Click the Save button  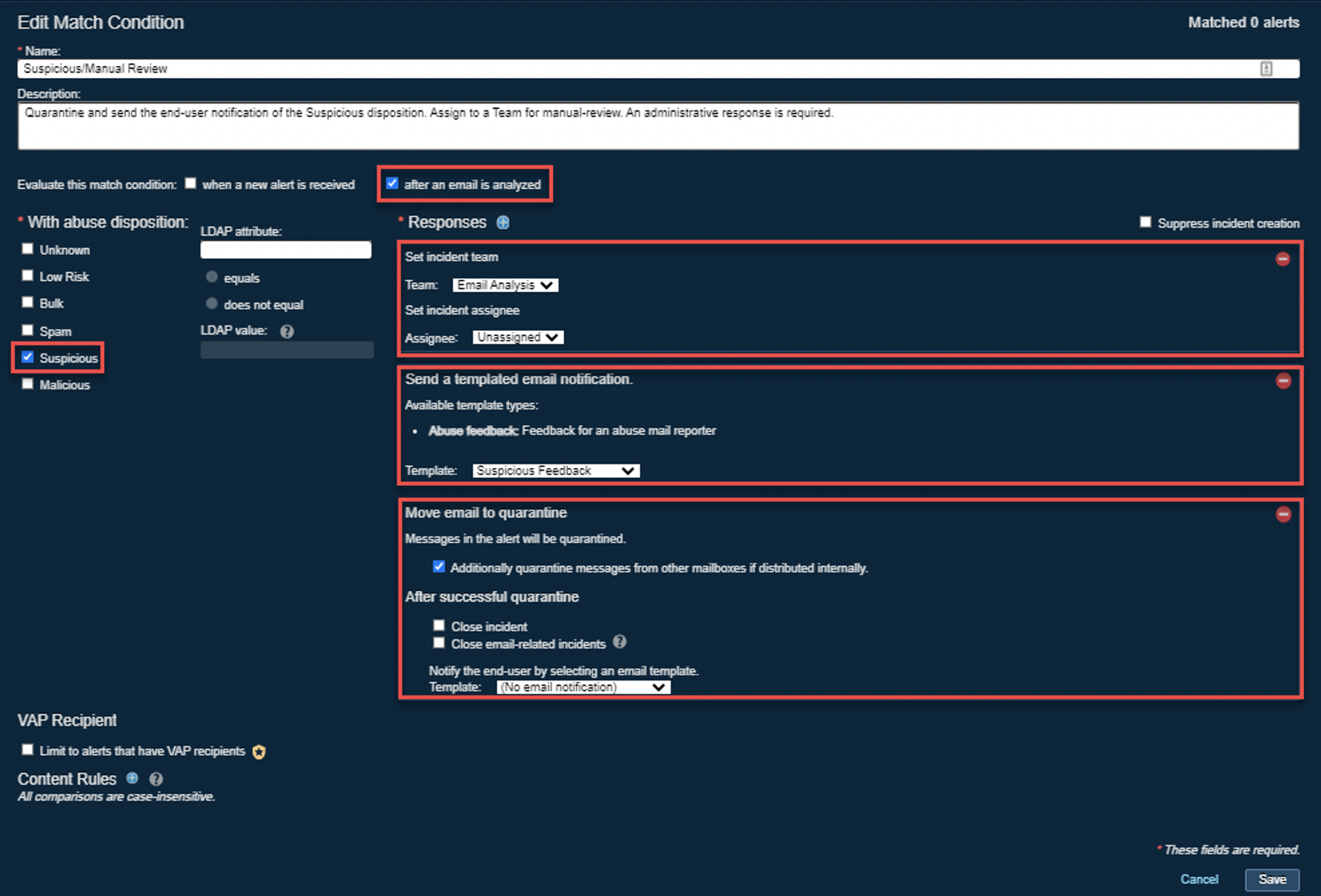(1272, 879)
